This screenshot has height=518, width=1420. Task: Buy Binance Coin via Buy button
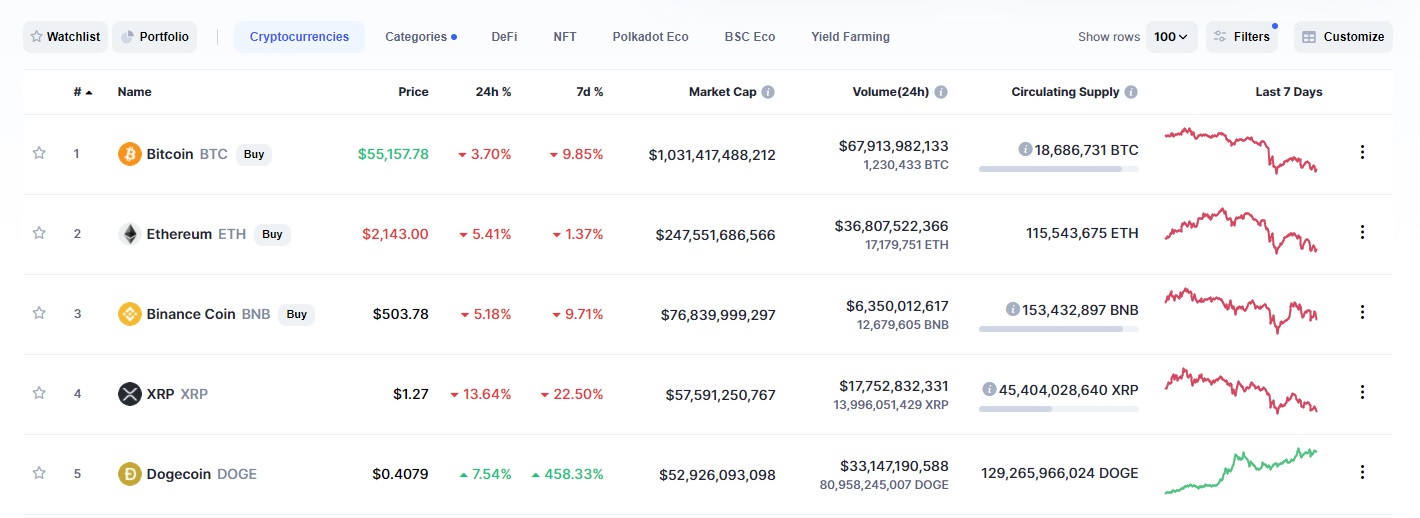[x=296, y=314]
